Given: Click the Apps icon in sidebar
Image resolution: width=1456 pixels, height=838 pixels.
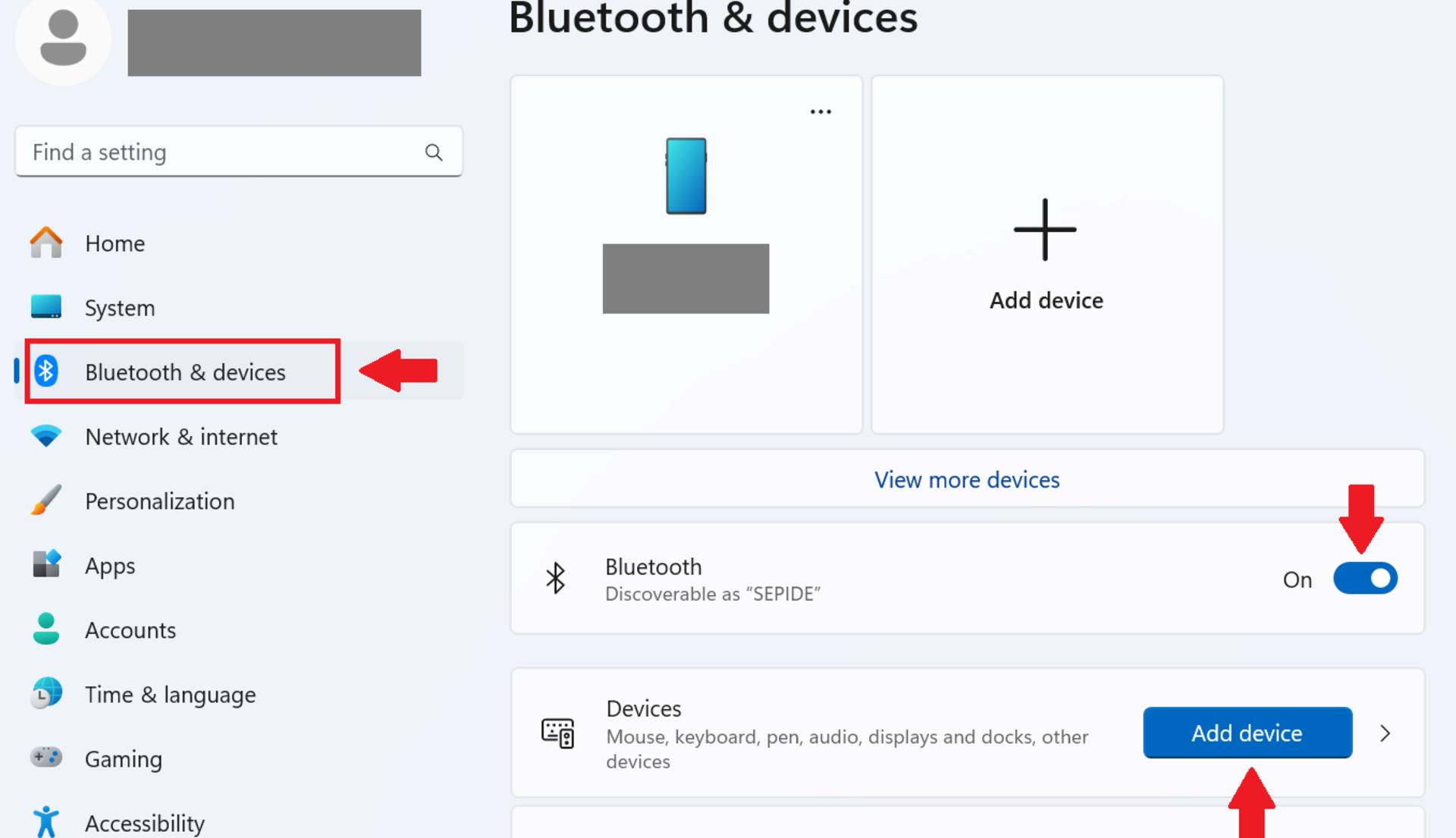Looking at the screenshot, I should coord(46,564).
